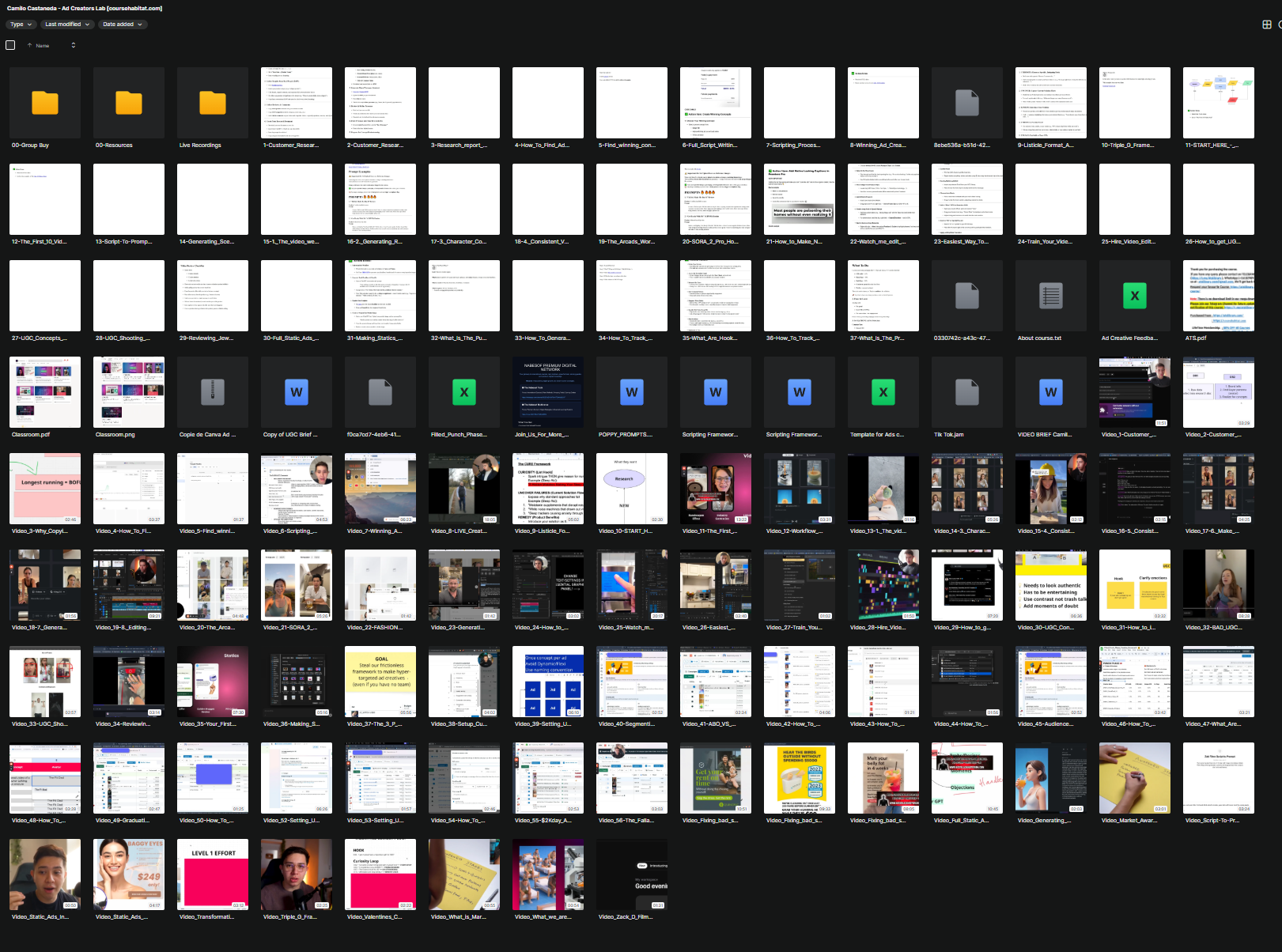This screenshot has height=952, width=1282.
Task: Open Tik Tok.jam file icon
Action: tap(967, 392)
